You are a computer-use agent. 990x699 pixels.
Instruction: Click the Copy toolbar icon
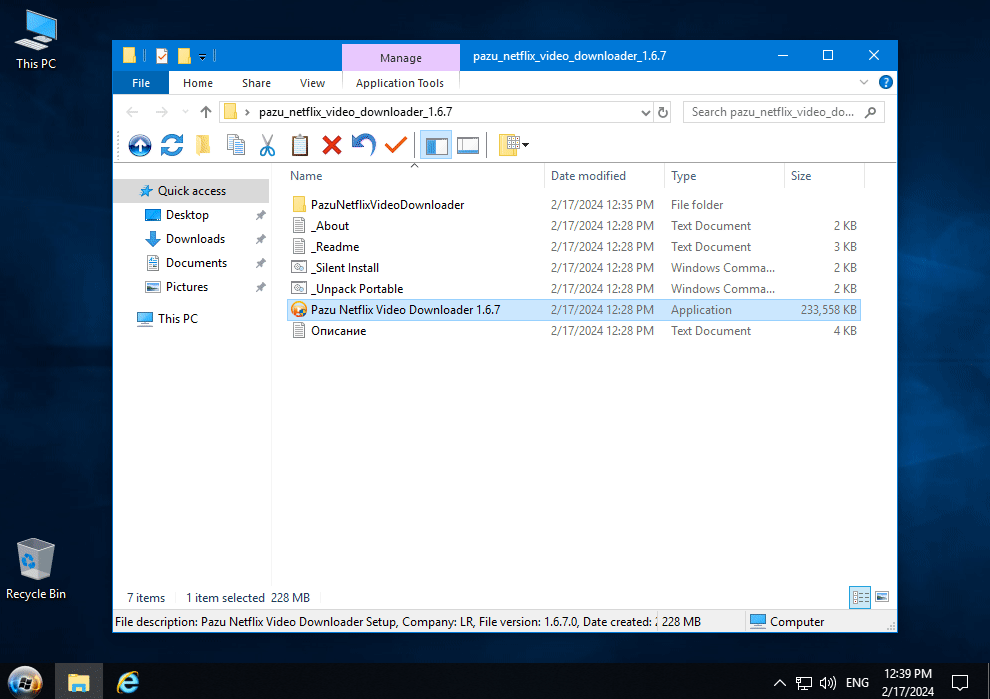[236, 145]
